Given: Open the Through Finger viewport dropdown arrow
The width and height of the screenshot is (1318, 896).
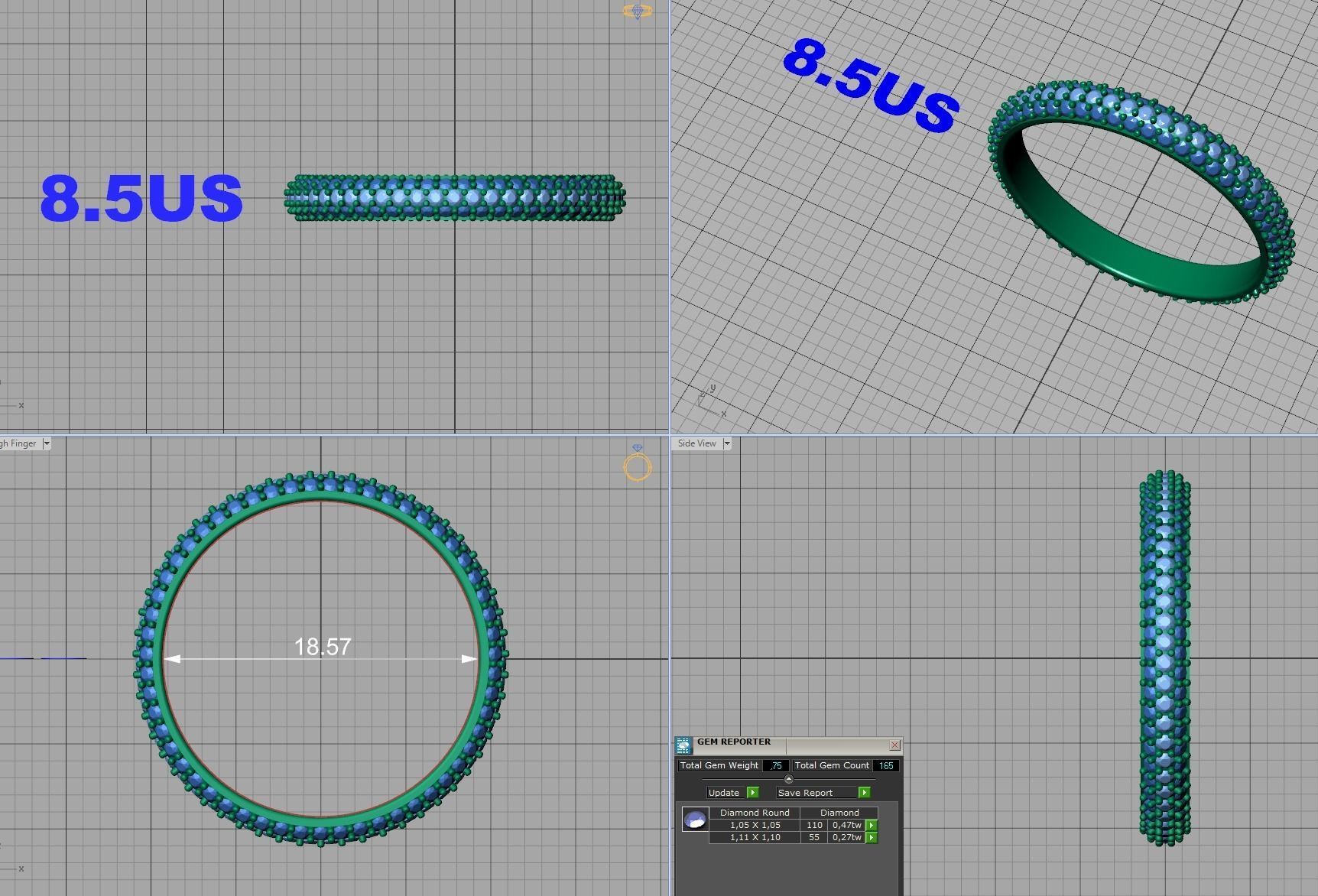Looking at the screenshot, I should tap(47, 443).
